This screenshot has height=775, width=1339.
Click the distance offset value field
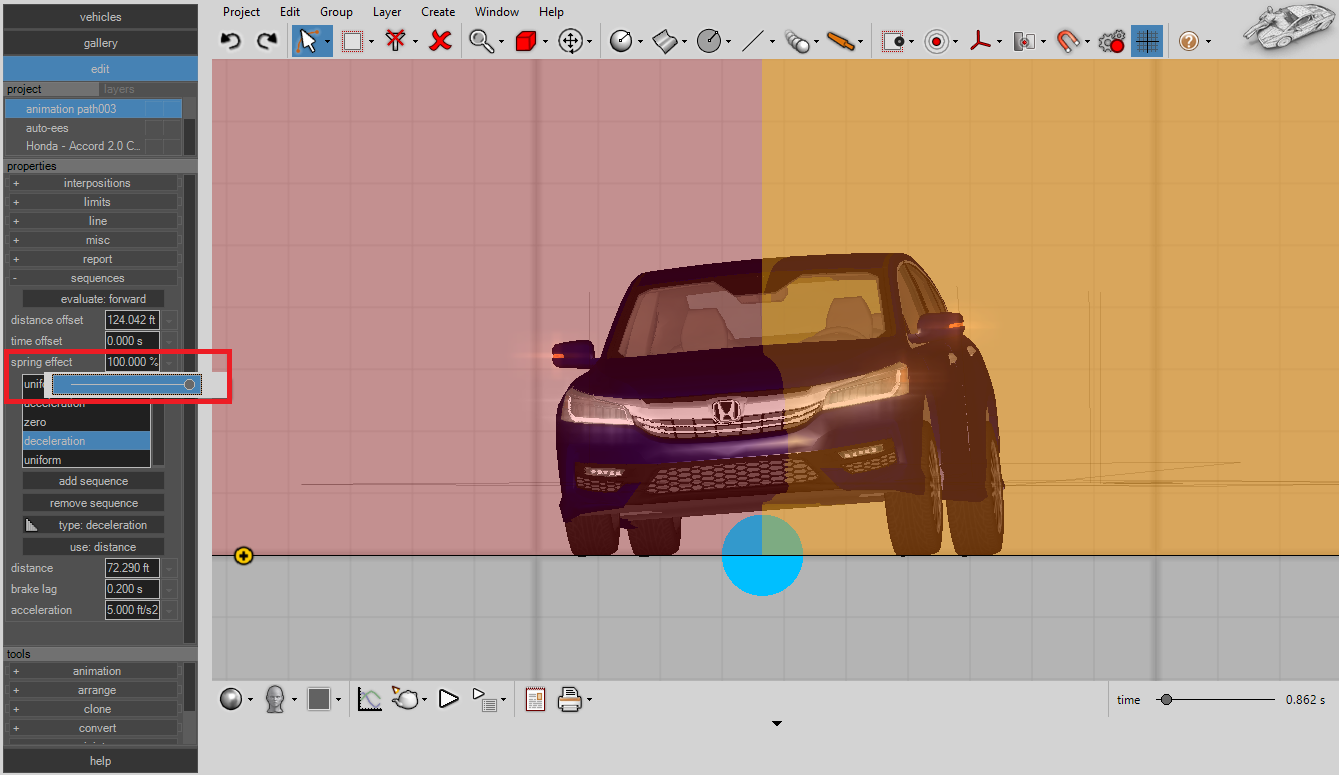(x=132, y=320)
